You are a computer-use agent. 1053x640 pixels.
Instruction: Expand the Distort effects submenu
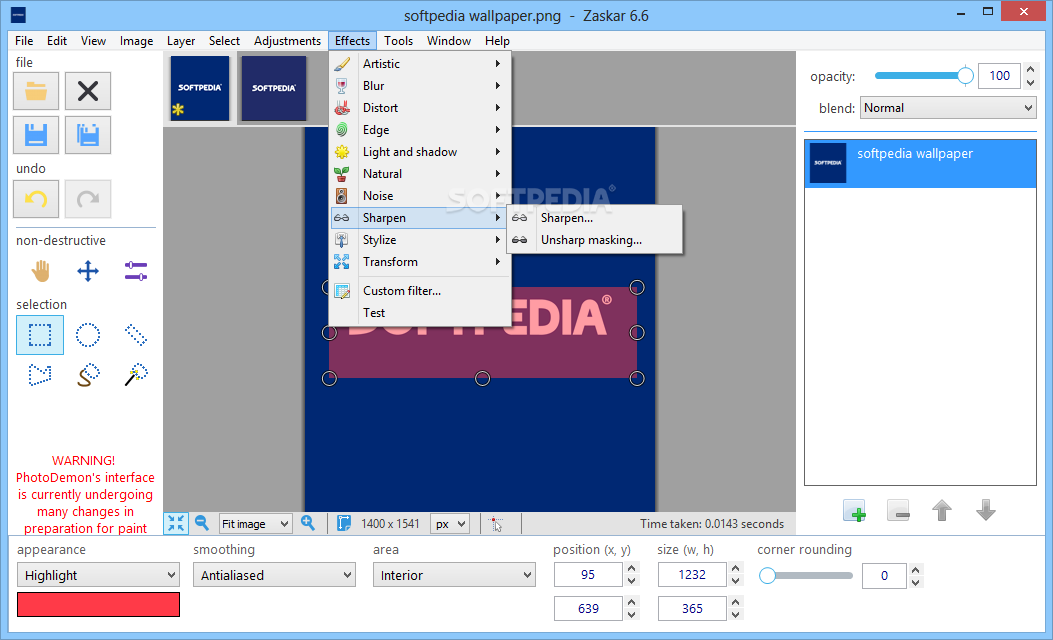(x=420, y=108)
